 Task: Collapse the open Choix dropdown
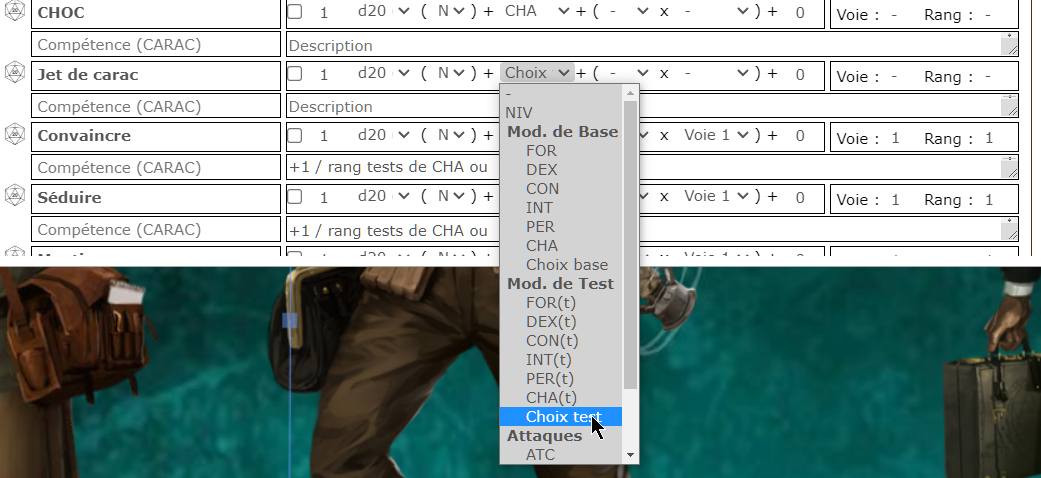tap(538, 73)
